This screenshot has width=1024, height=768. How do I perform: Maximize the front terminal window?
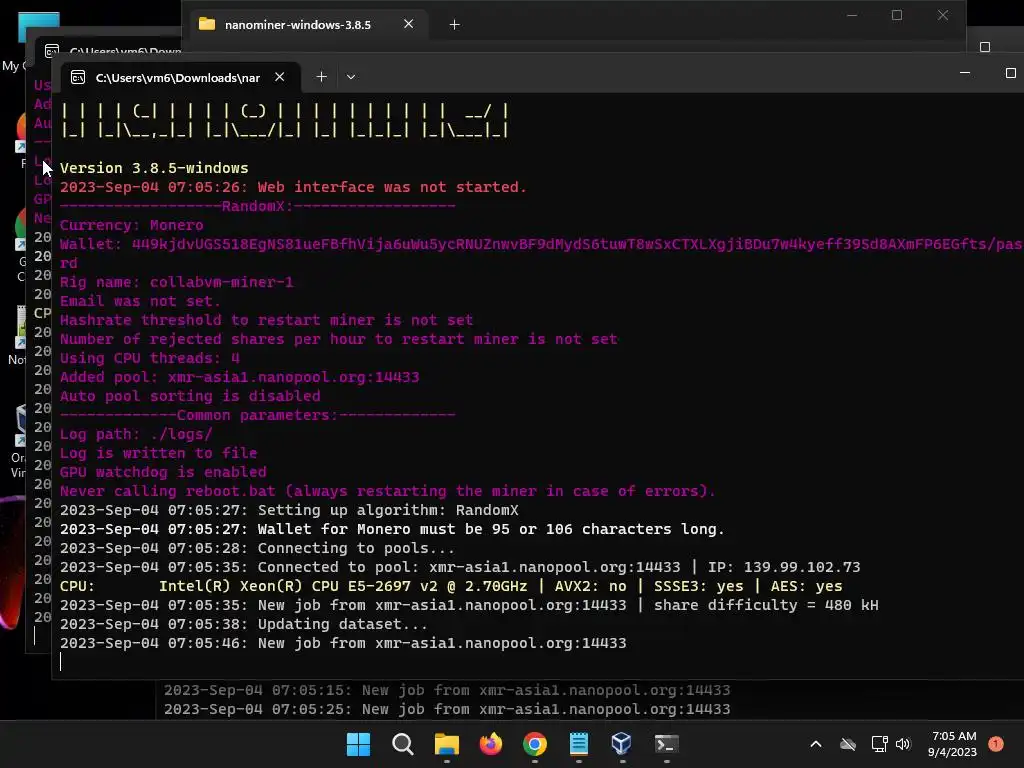point(1010,73)
